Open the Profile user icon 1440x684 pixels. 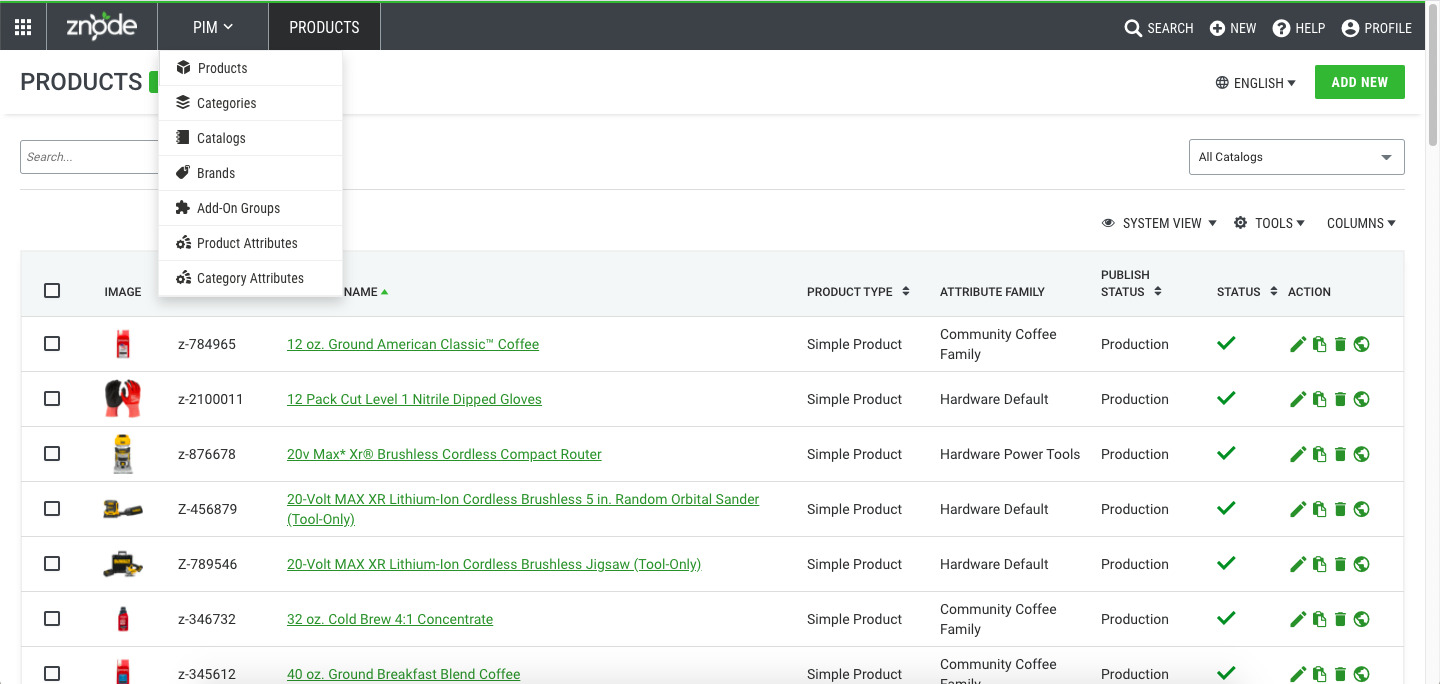coord(1350,28)
